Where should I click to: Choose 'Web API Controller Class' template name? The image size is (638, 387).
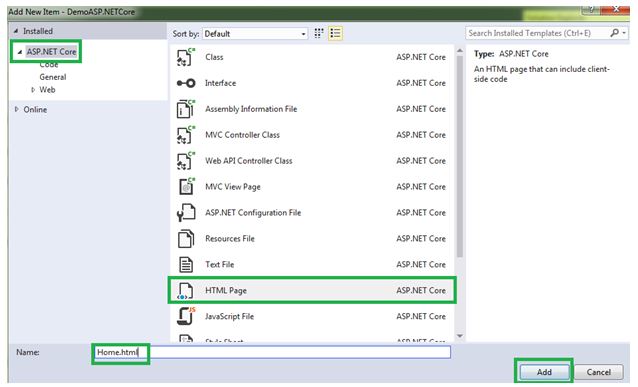pos(249,161)
